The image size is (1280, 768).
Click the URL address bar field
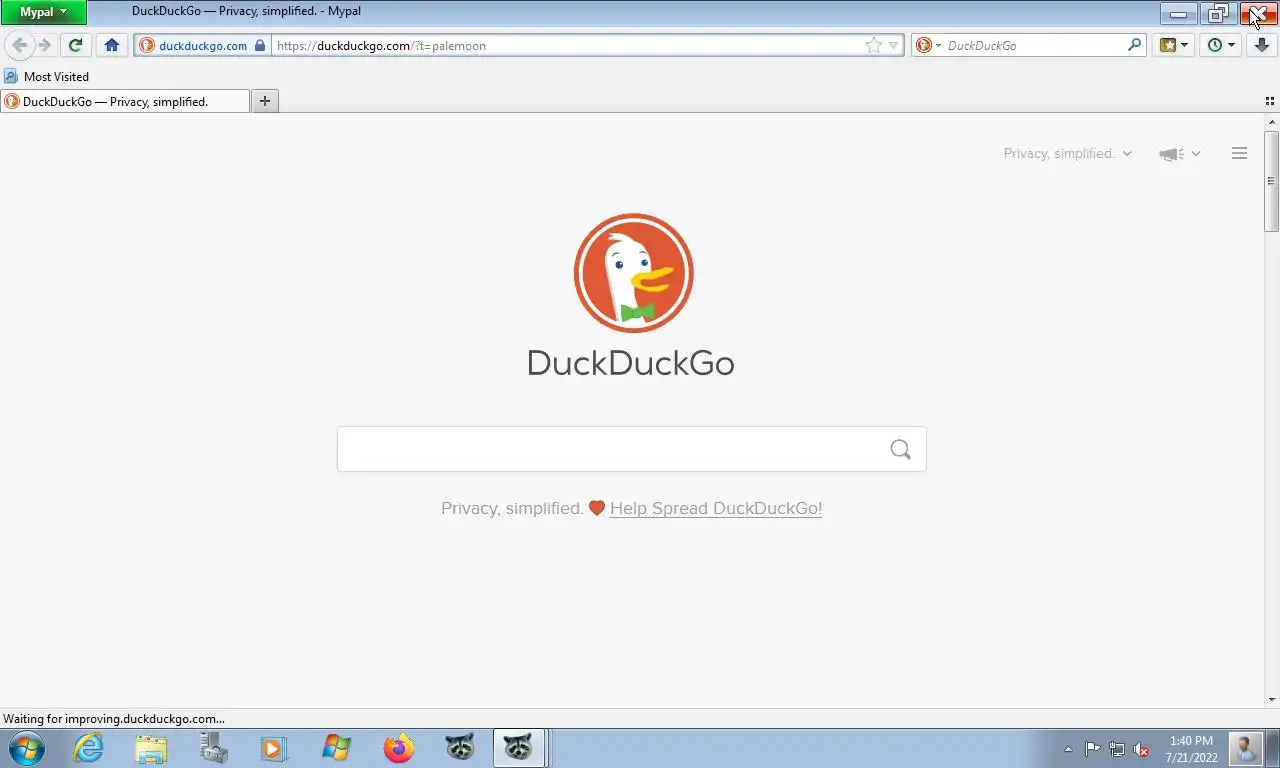coord(565,45)
